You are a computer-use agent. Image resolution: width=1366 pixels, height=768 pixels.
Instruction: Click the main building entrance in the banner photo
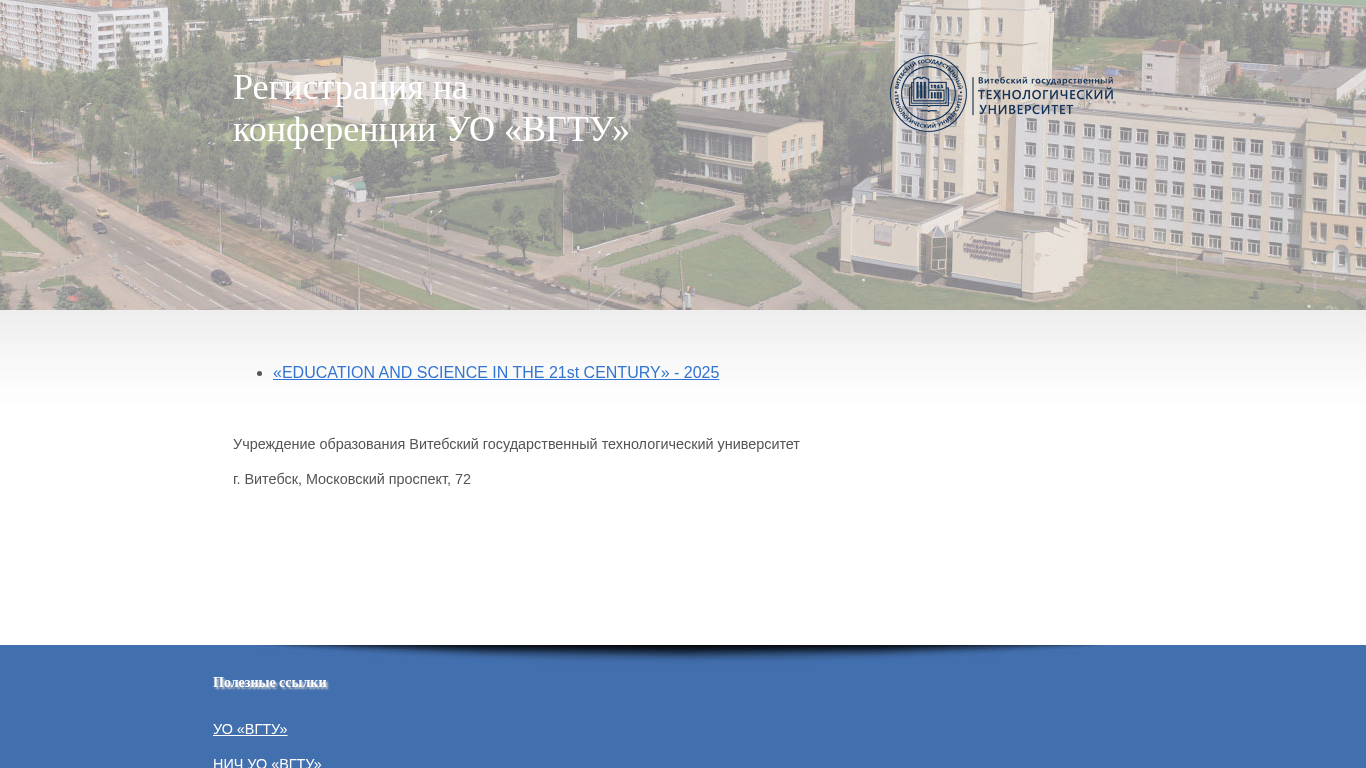(938, 250)
